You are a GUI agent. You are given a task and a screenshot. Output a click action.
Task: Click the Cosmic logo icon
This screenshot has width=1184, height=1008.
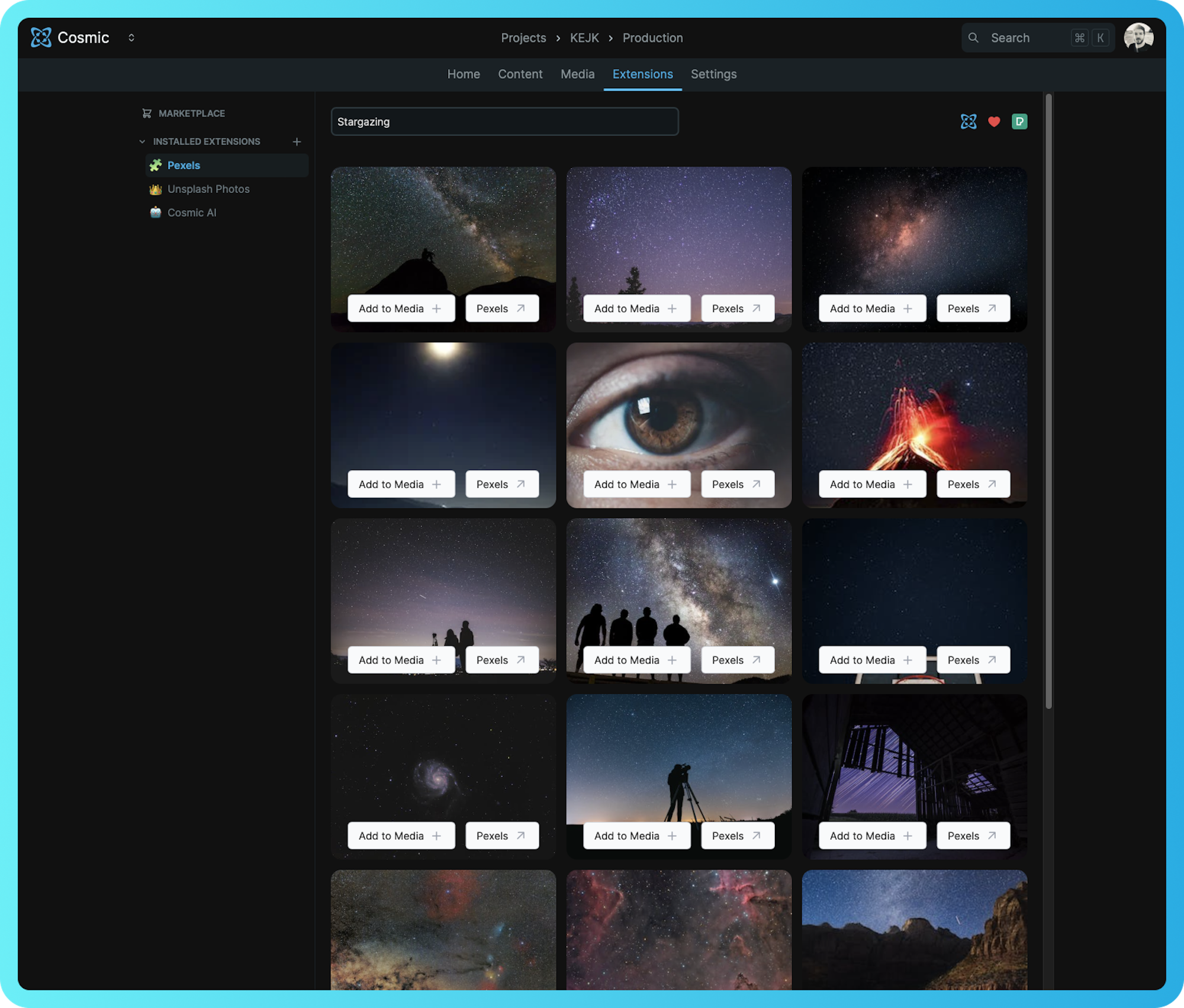click(41, 37)
